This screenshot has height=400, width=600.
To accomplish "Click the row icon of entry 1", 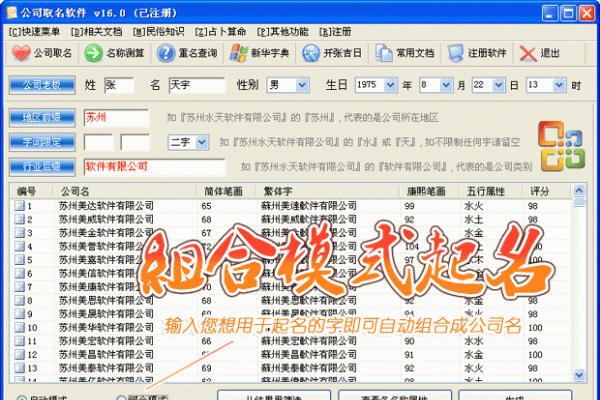I will coord(19,206).
